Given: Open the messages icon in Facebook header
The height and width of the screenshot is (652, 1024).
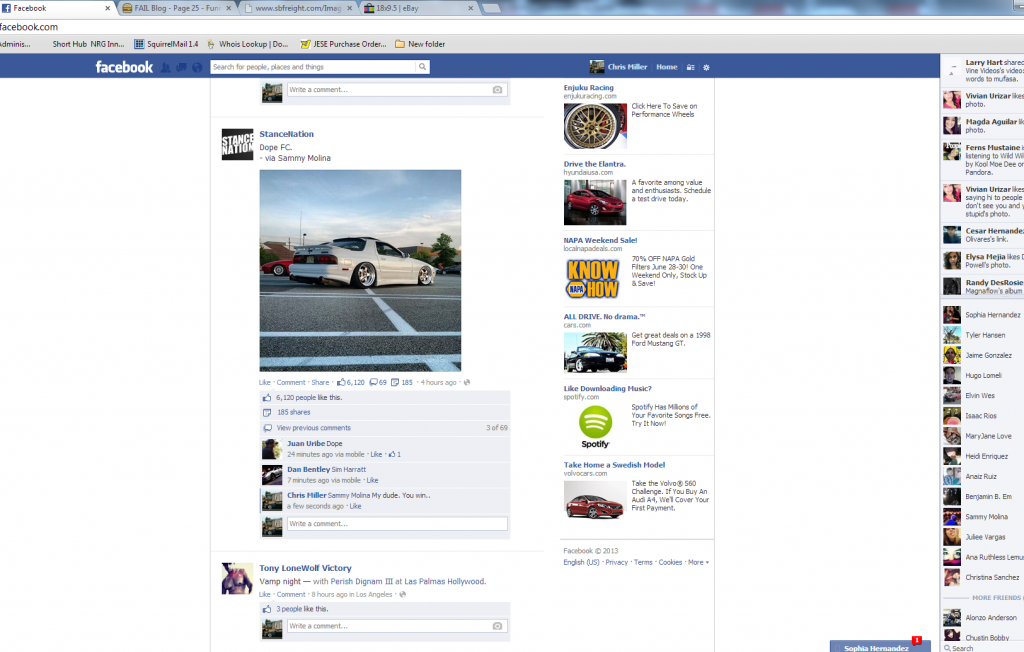Looking at the screenshot, I should 182,67.
